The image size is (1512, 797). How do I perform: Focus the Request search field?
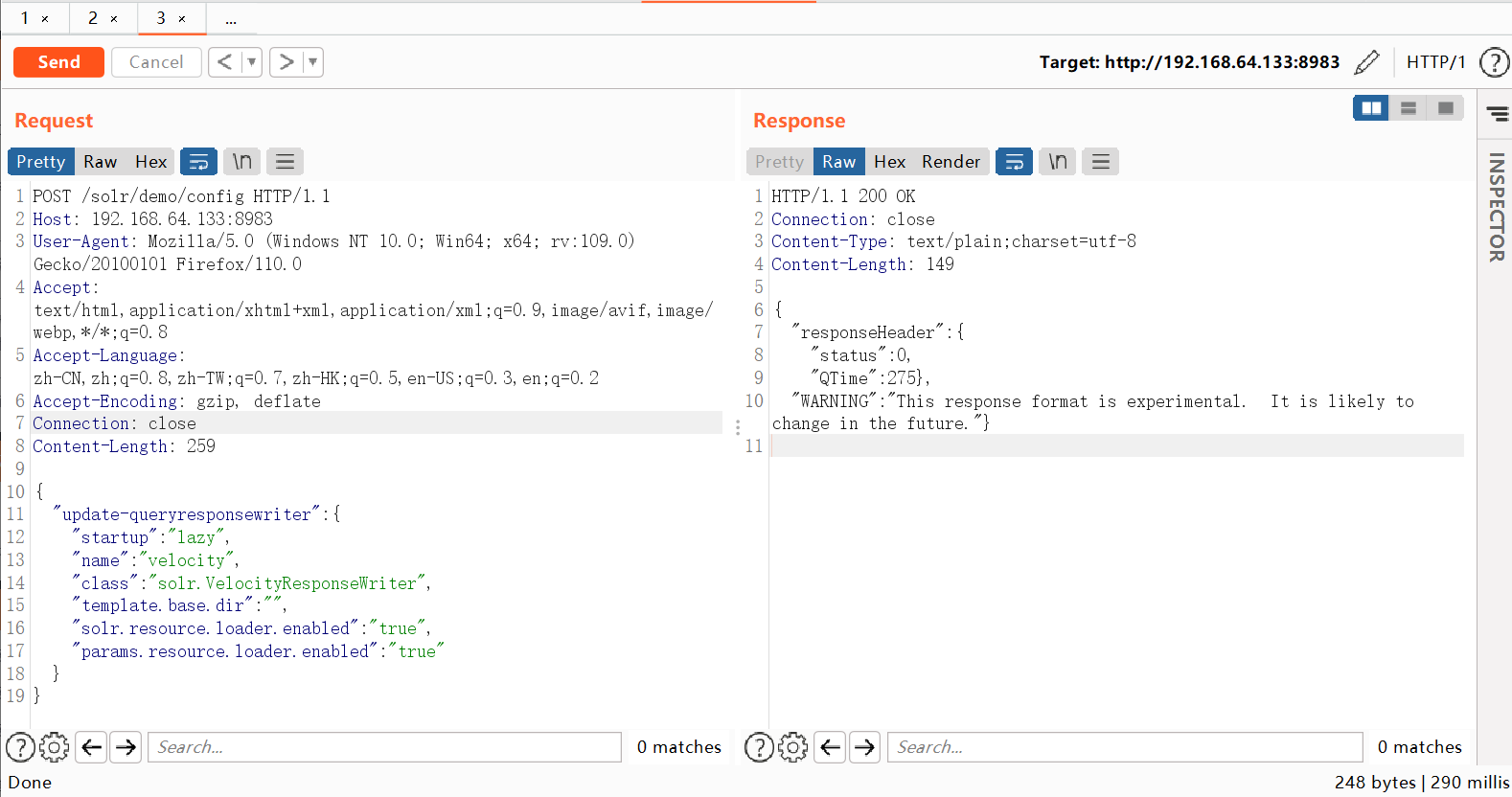click(x=384, y=747)
